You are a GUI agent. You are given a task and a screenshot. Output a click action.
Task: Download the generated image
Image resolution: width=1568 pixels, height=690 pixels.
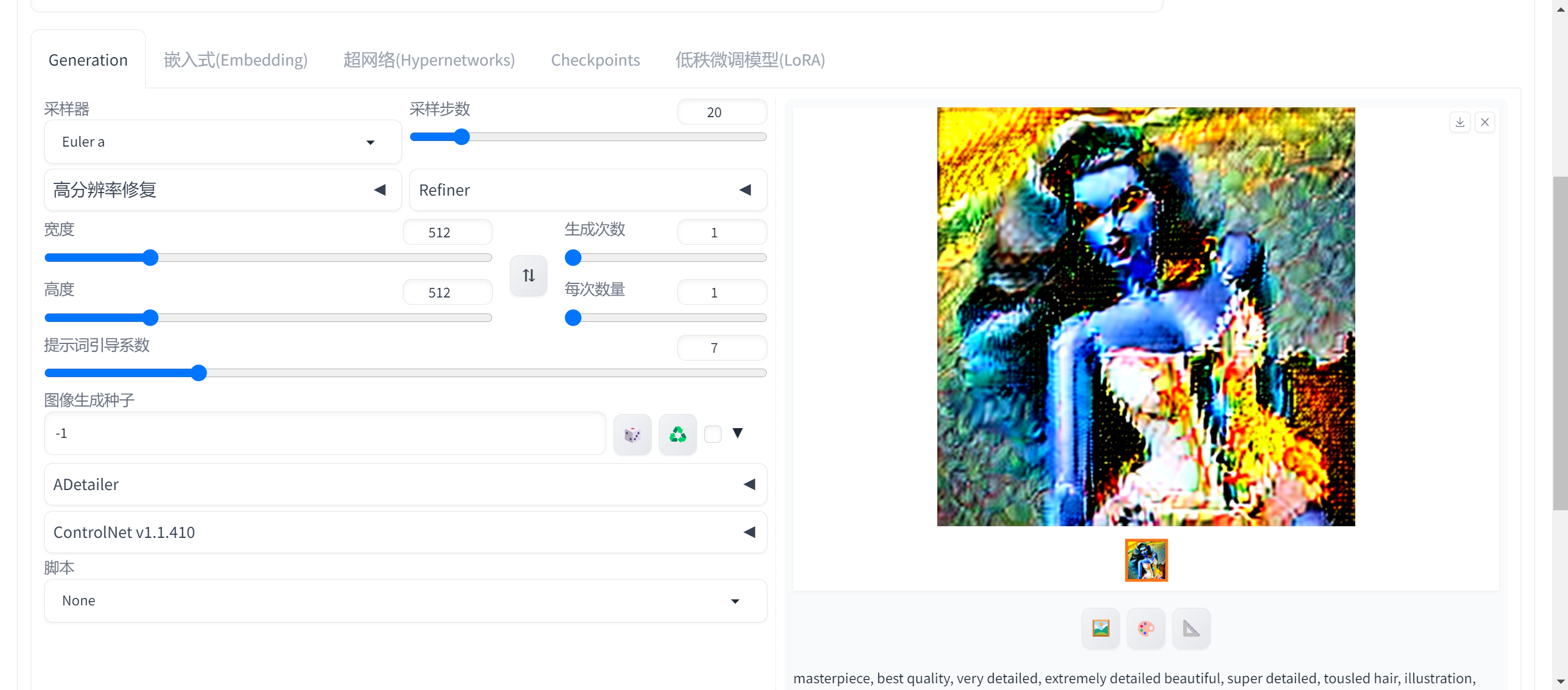point(1460,122)
